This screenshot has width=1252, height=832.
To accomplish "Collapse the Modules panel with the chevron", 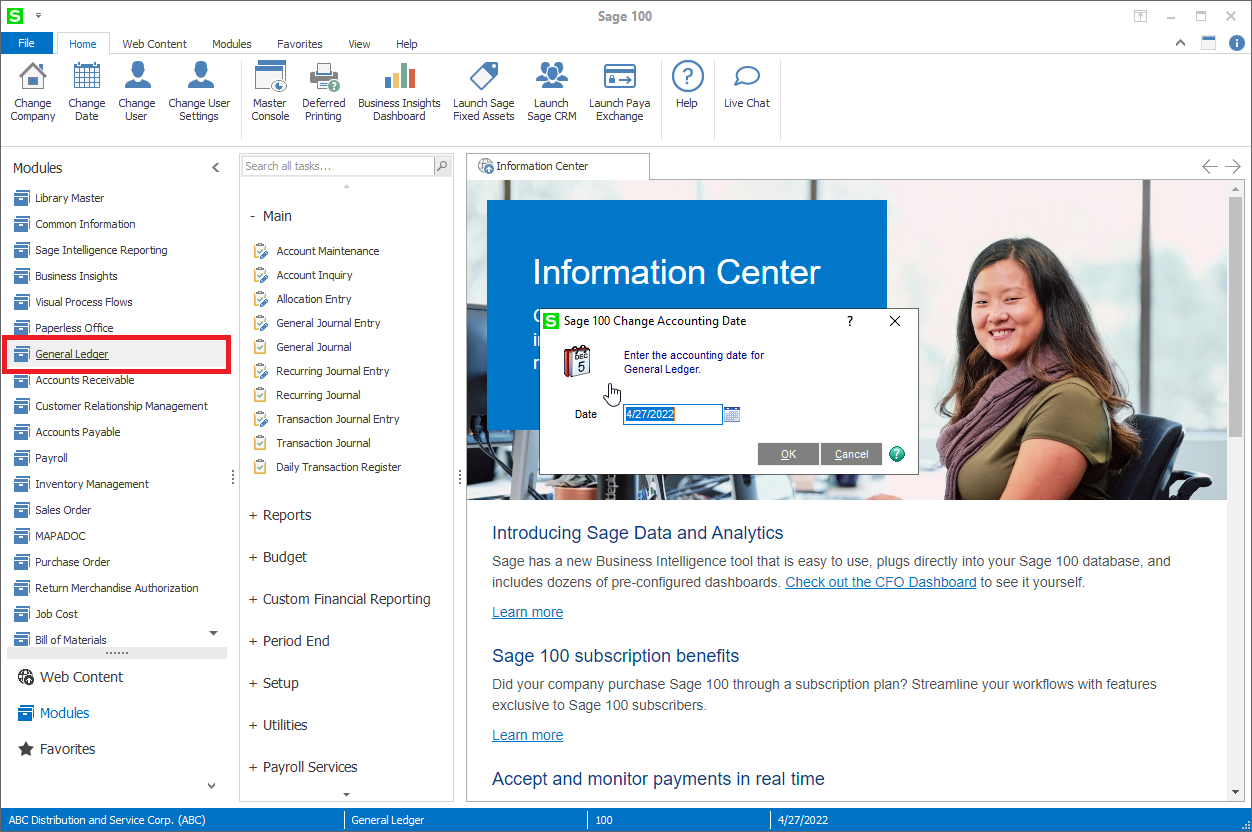I will coord(216,168).
